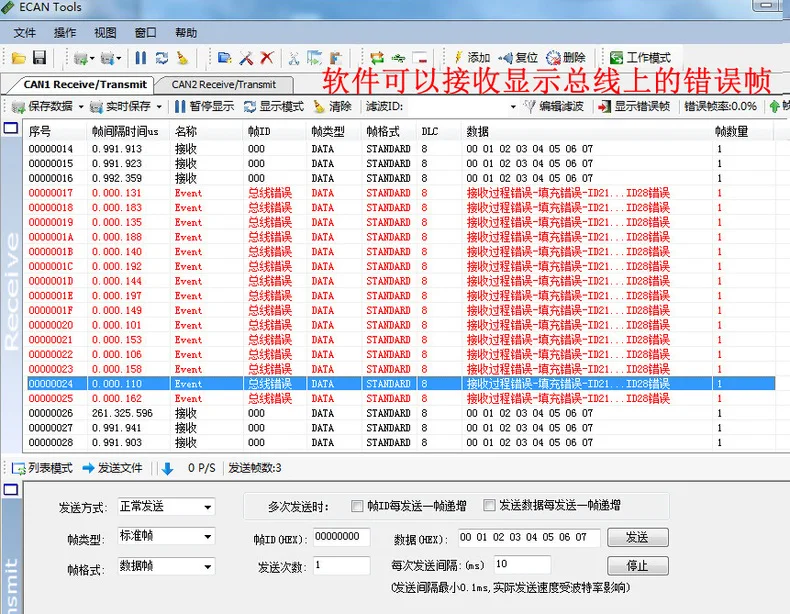Click the 帧ID (HEX) input field
This screenshot has width=790, height=614.
coord(342,537)
